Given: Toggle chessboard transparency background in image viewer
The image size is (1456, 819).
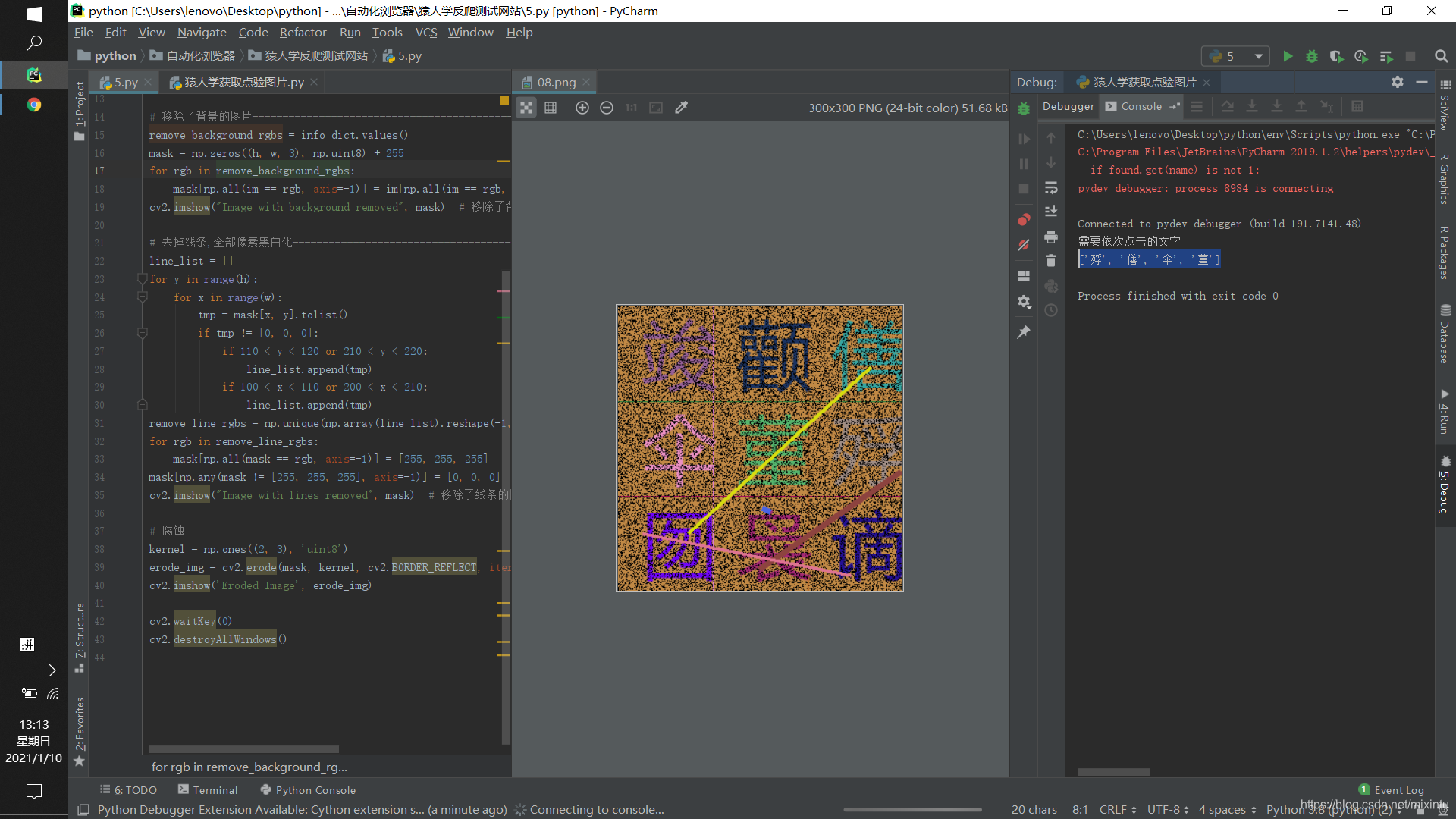Looking at the screenshot, I should pyautogui.click(x=526, y=108).
